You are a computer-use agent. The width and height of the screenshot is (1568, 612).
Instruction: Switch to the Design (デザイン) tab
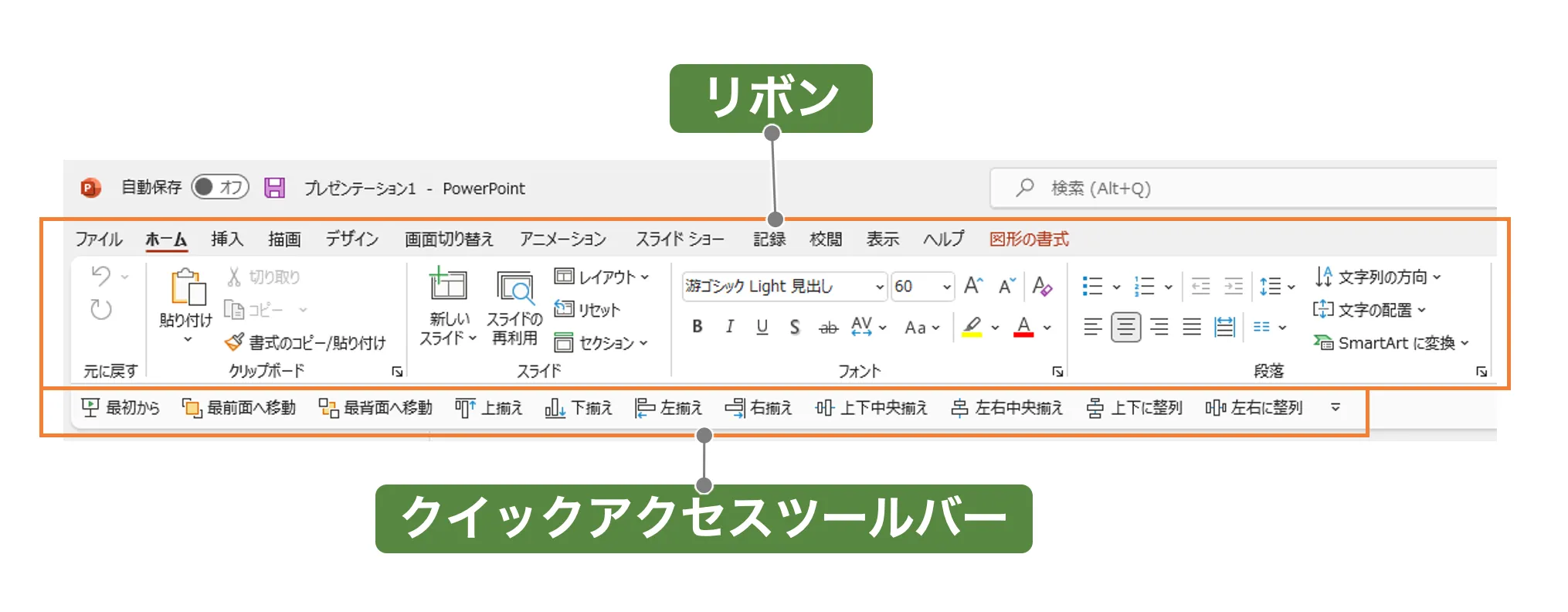(352, 239)
